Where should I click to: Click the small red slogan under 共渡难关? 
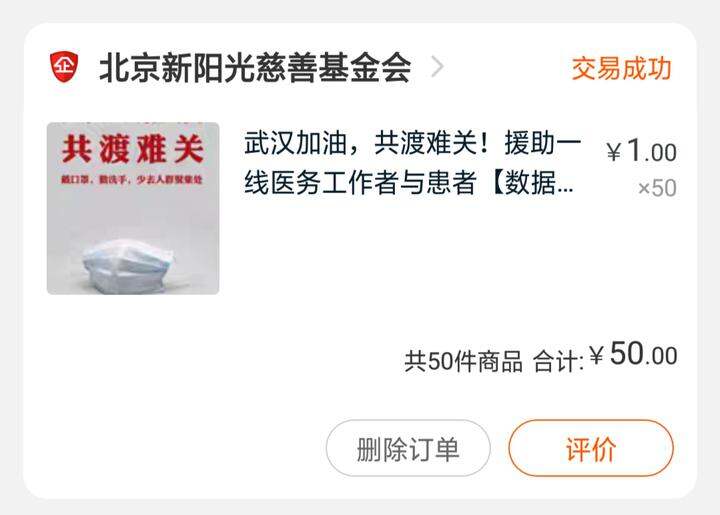(132, 179)
